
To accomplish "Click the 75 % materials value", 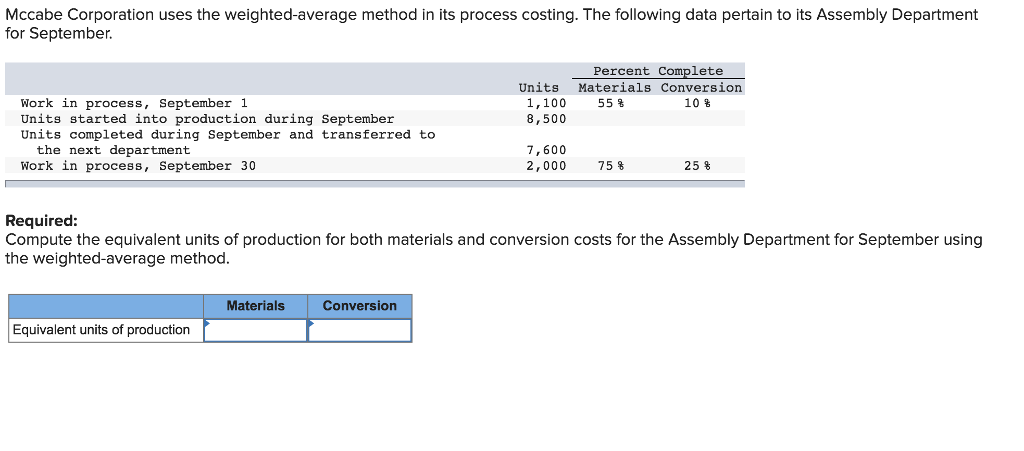I will (611, 166).
